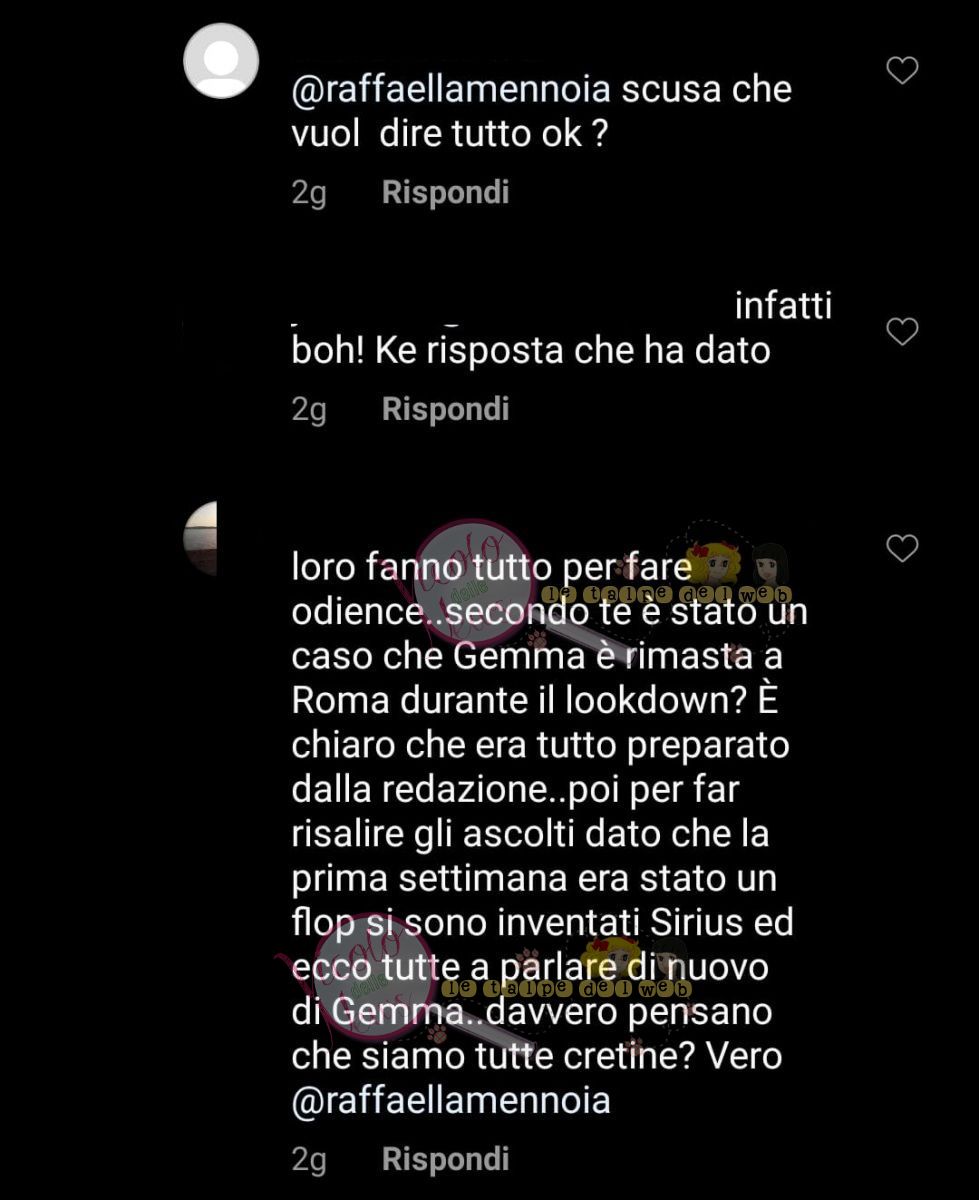Open the partially visible avatar of third commenter
Image resolution: width=979 pixels, height=1200 pixels.
point(200,539)
